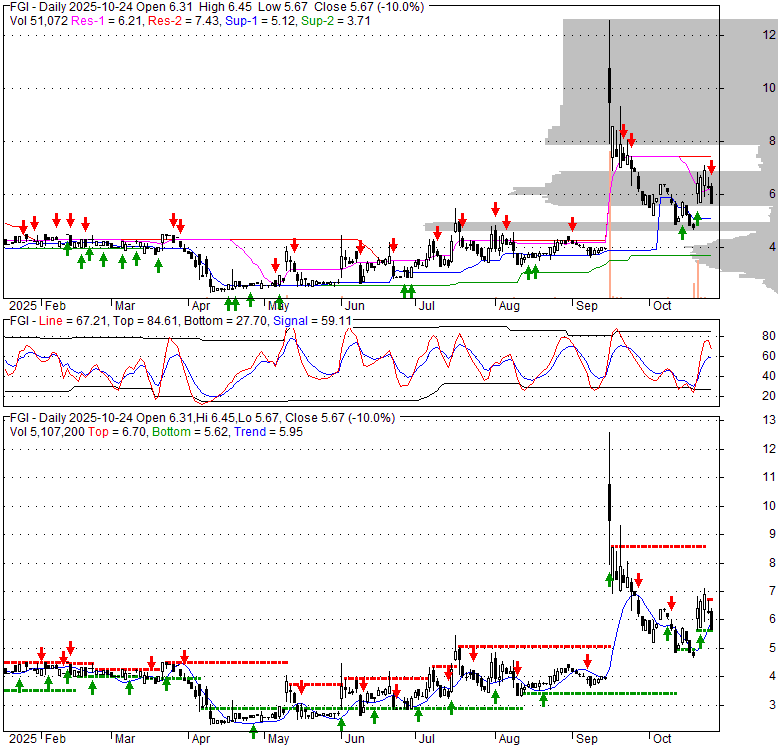Screen dimensions: 780x745
Task: Click the Top = 84.61 oscillator label
Action: (x=145, y=321)
